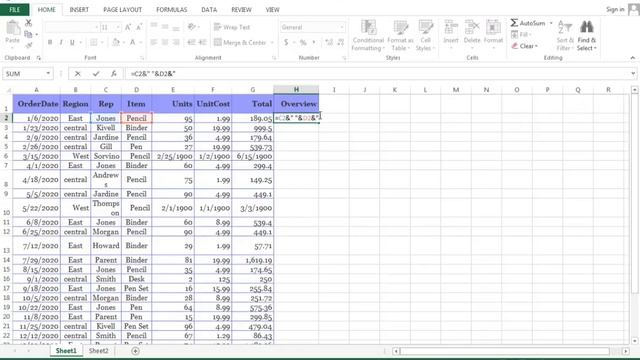
Task: Open Clipboard group dialog launcher
Action: [38, 58]
